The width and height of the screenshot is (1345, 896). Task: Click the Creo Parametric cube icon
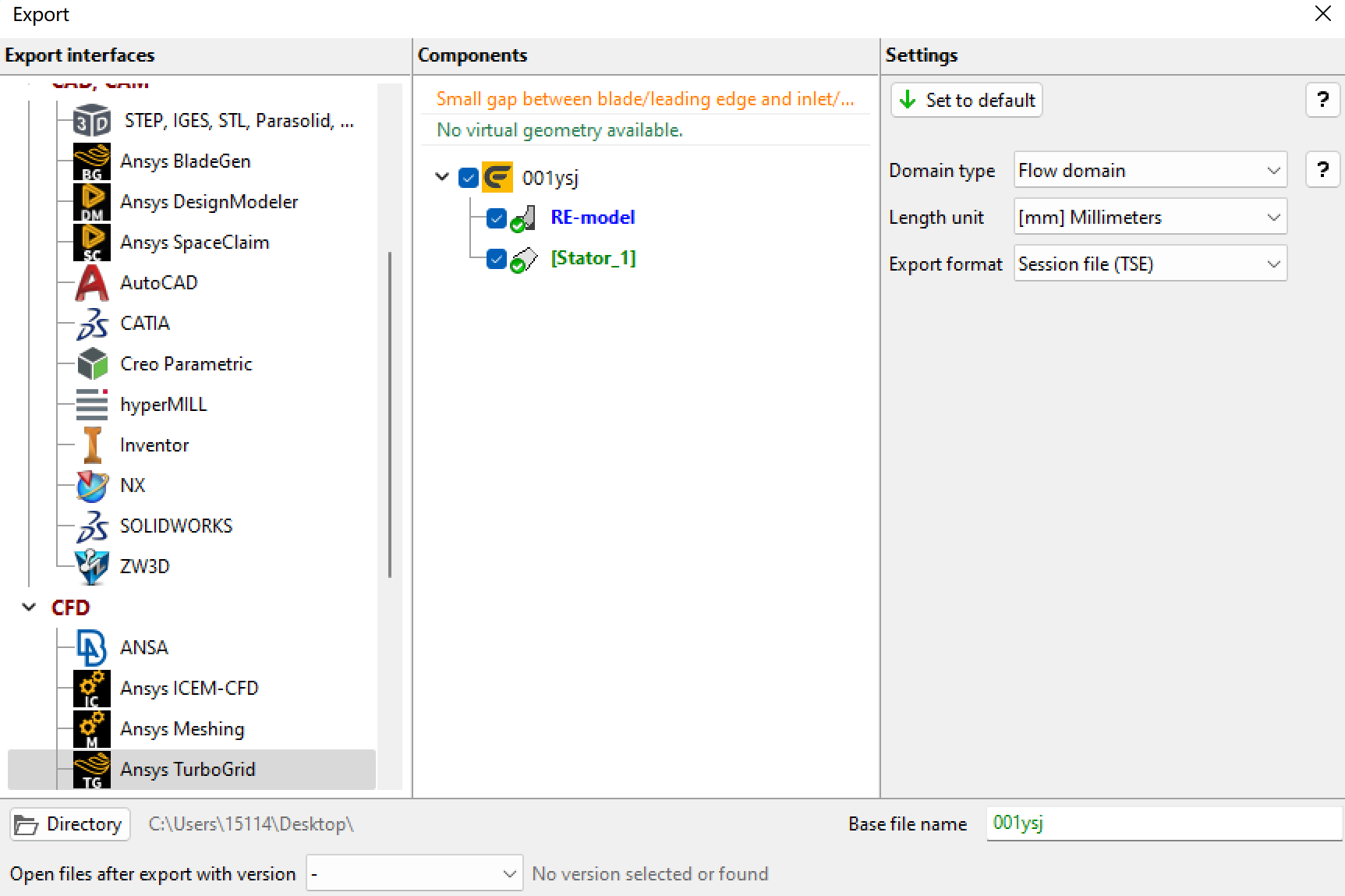92,364
